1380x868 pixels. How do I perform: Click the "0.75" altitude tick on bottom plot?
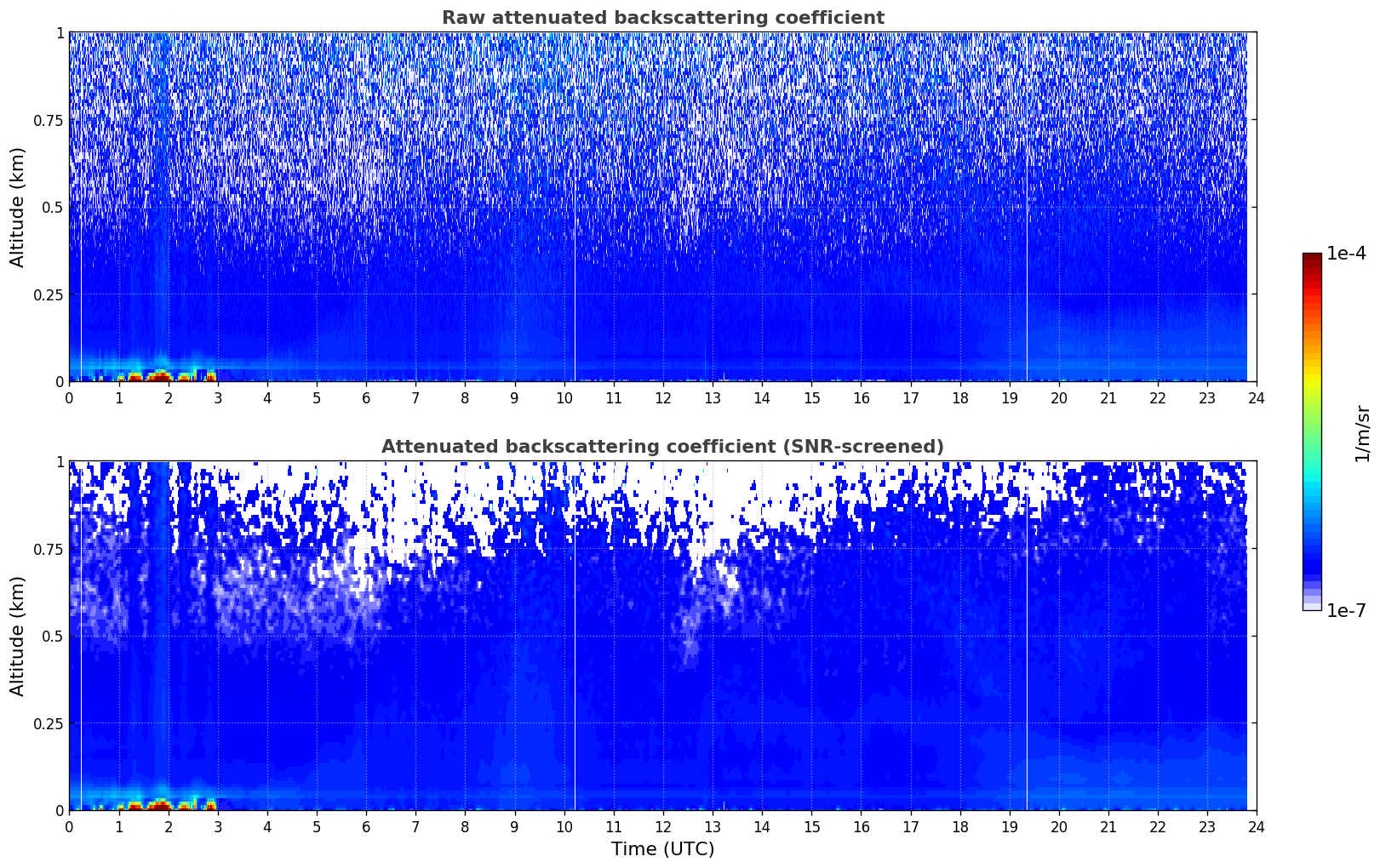point(48,549)
